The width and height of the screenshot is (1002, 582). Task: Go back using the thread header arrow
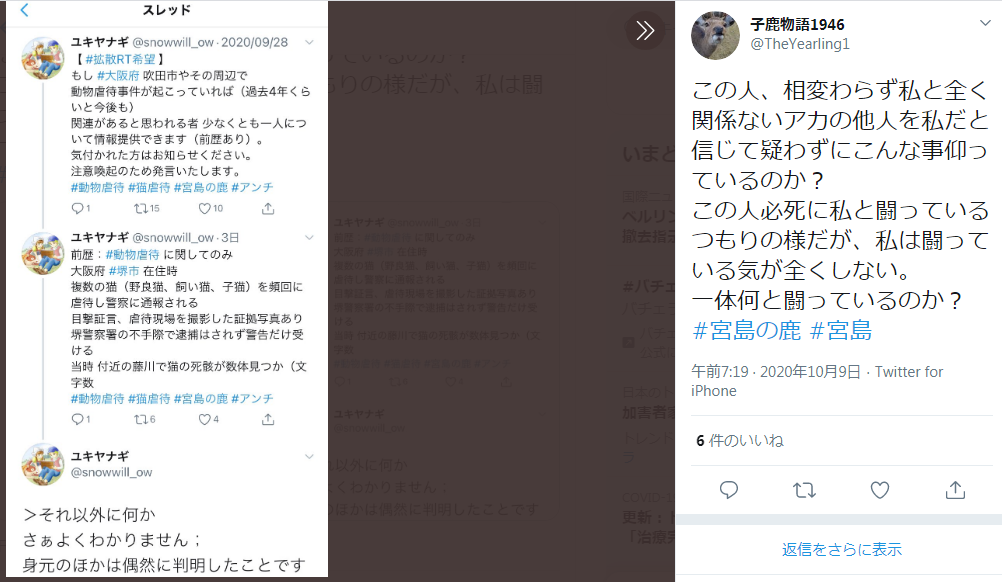tap(25, 10)
